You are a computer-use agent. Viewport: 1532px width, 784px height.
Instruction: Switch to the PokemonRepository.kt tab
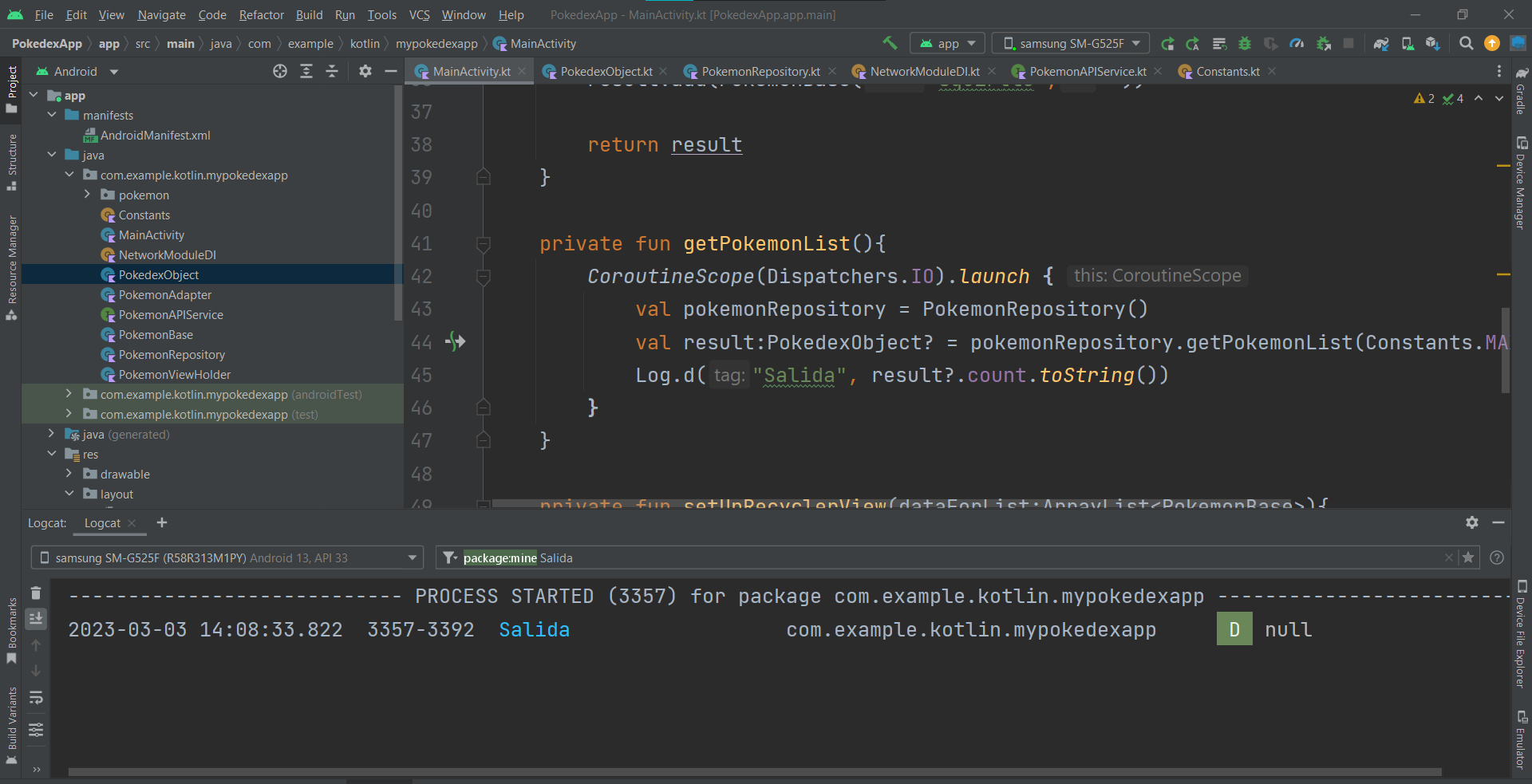tap(760, 71)
